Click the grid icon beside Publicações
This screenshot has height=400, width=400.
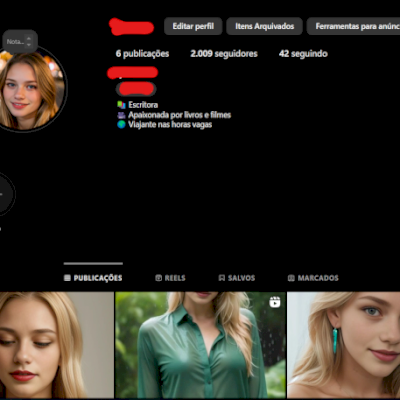(x=67, y=278)
